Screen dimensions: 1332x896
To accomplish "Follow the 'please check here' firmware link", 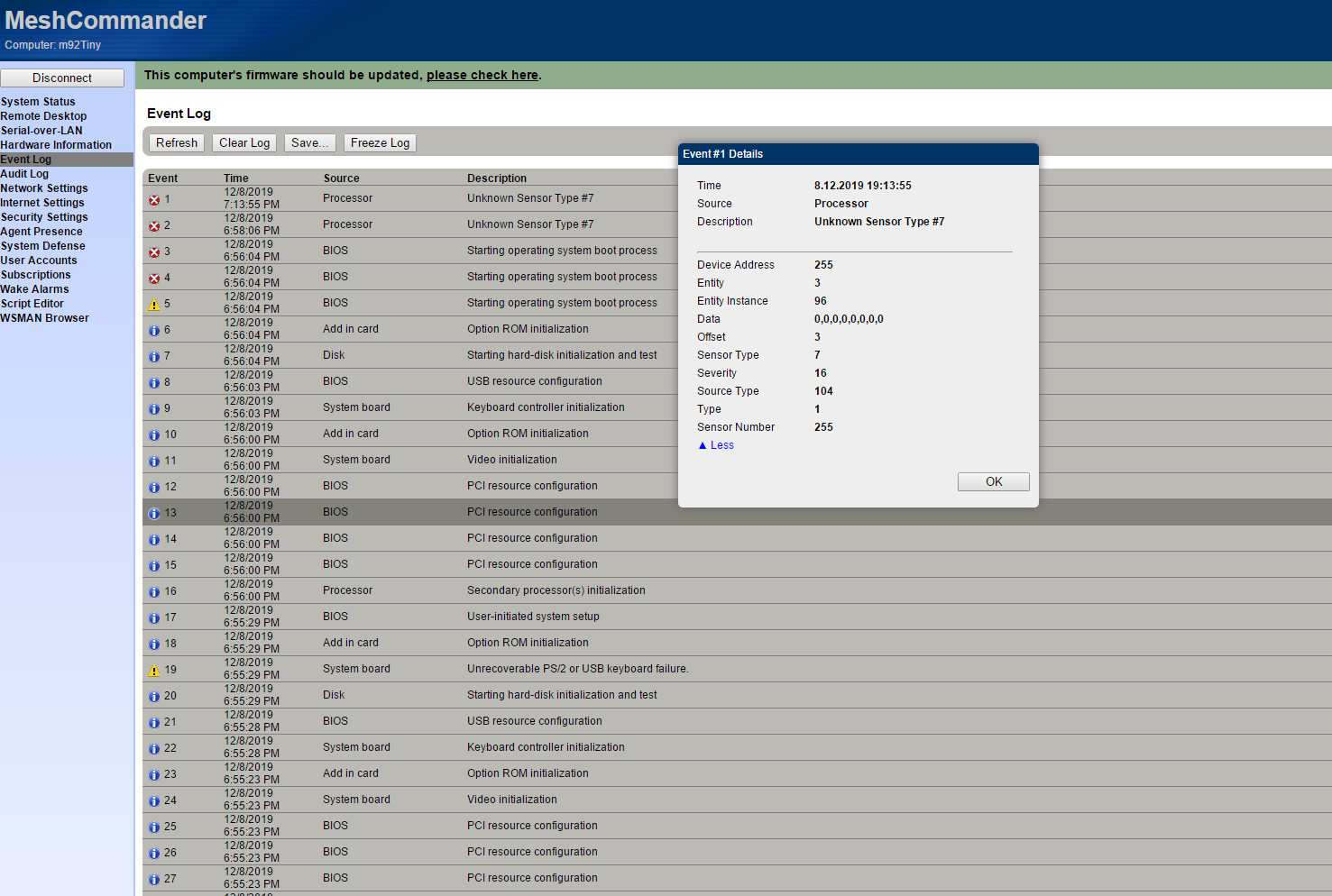I will pyautogui.click(x=482, y=75).
